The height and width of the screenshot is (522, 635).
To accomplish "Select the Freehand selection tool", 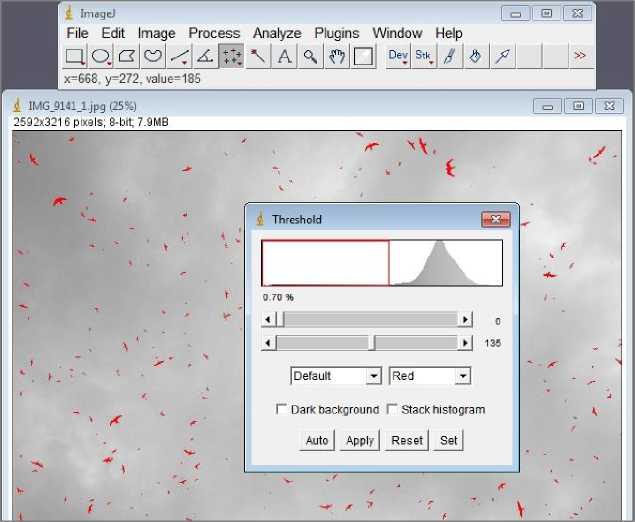I will [153, 56].
